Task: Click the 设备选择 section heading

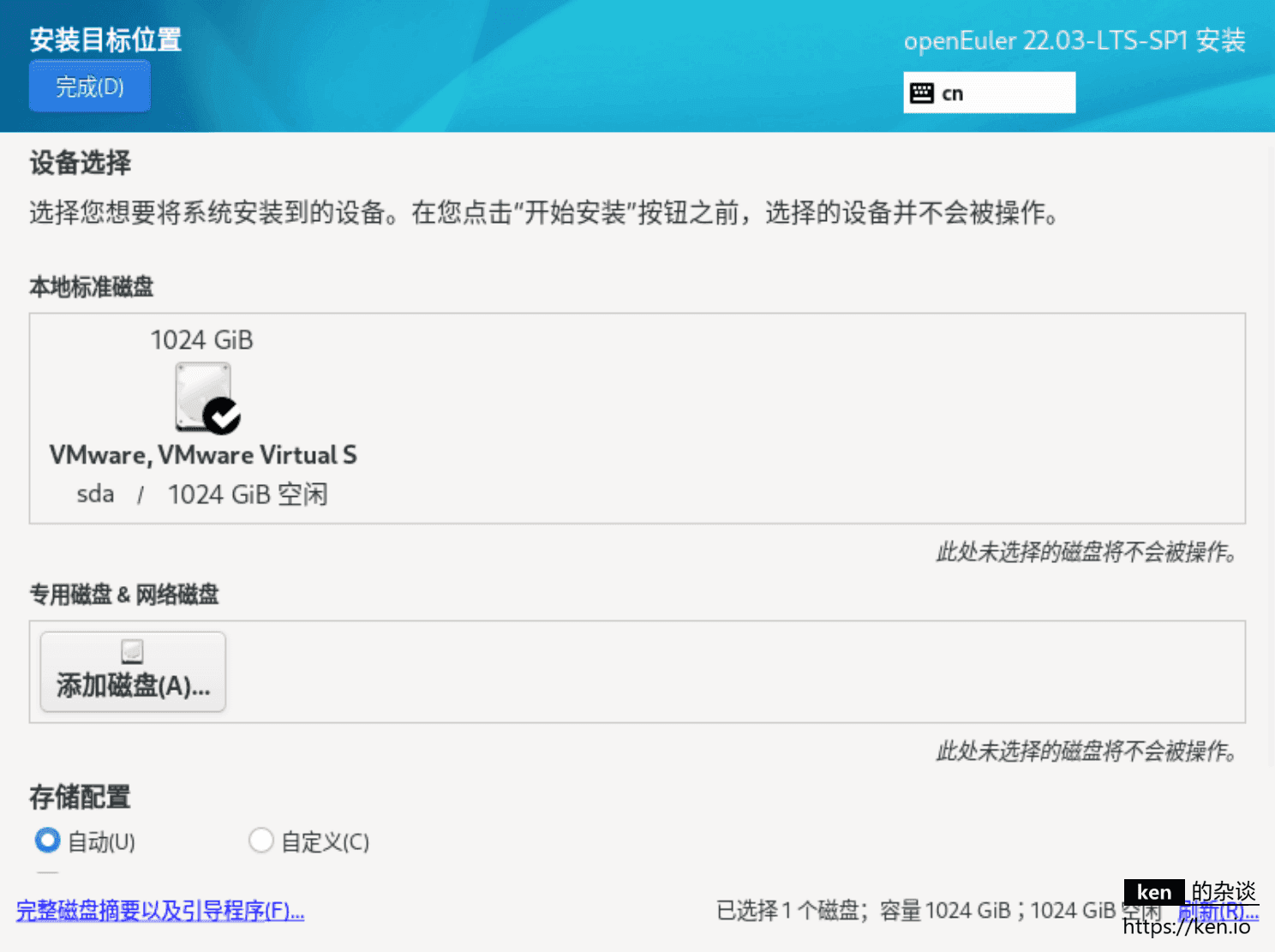Action: click(x=81, y=163)
